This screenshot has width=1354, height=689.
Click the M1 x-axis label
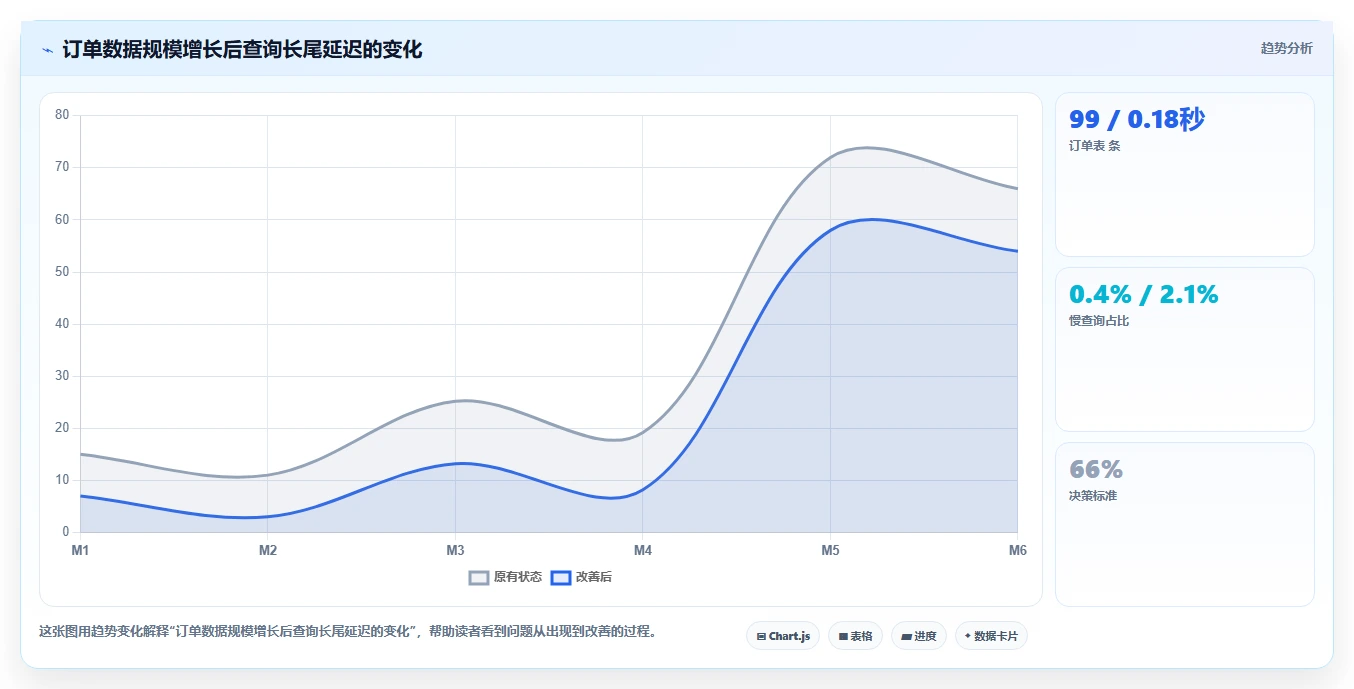80,550
